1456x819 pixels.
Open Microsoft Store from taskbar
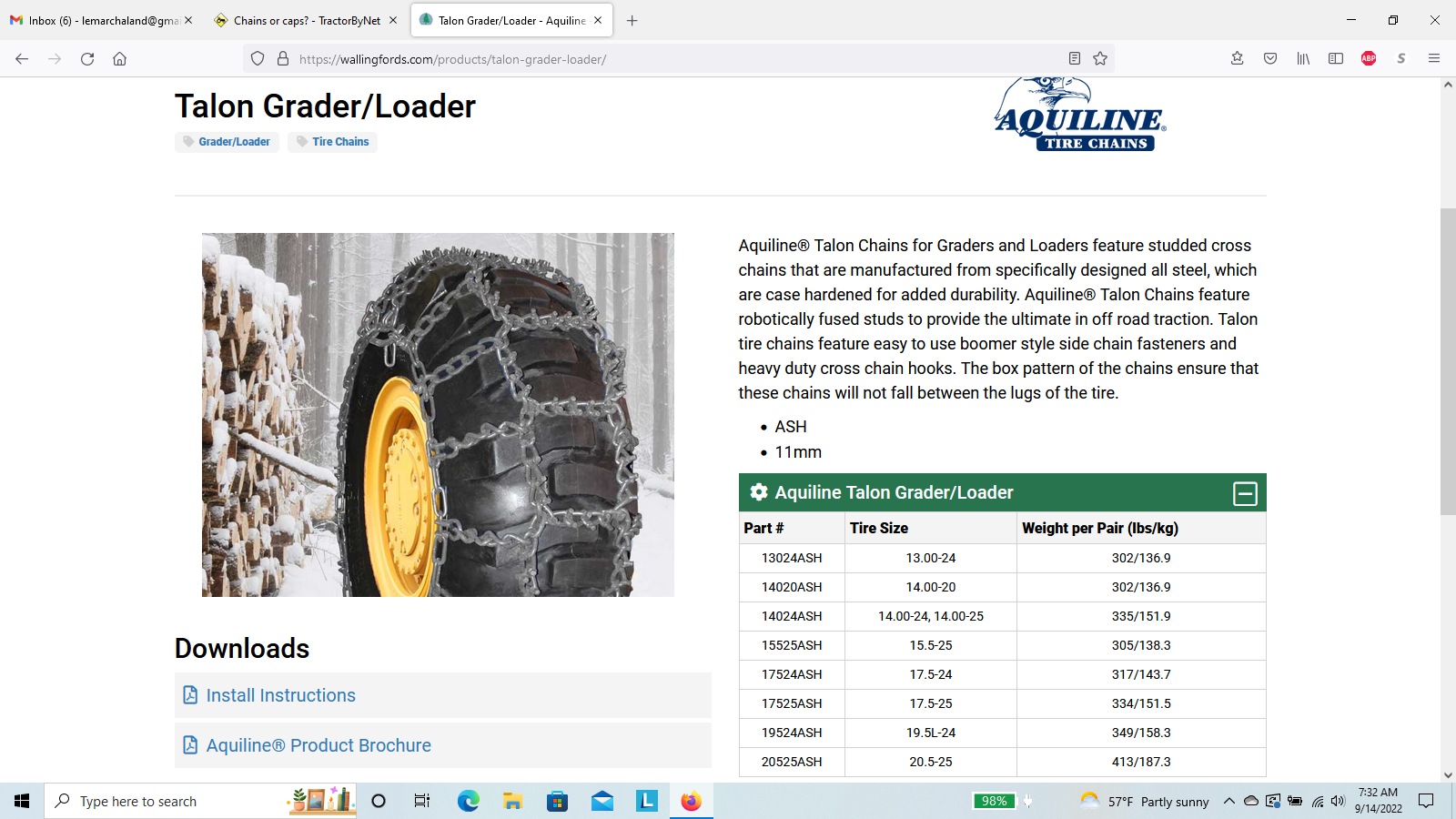pyautogui.click(x=557, y=801)
